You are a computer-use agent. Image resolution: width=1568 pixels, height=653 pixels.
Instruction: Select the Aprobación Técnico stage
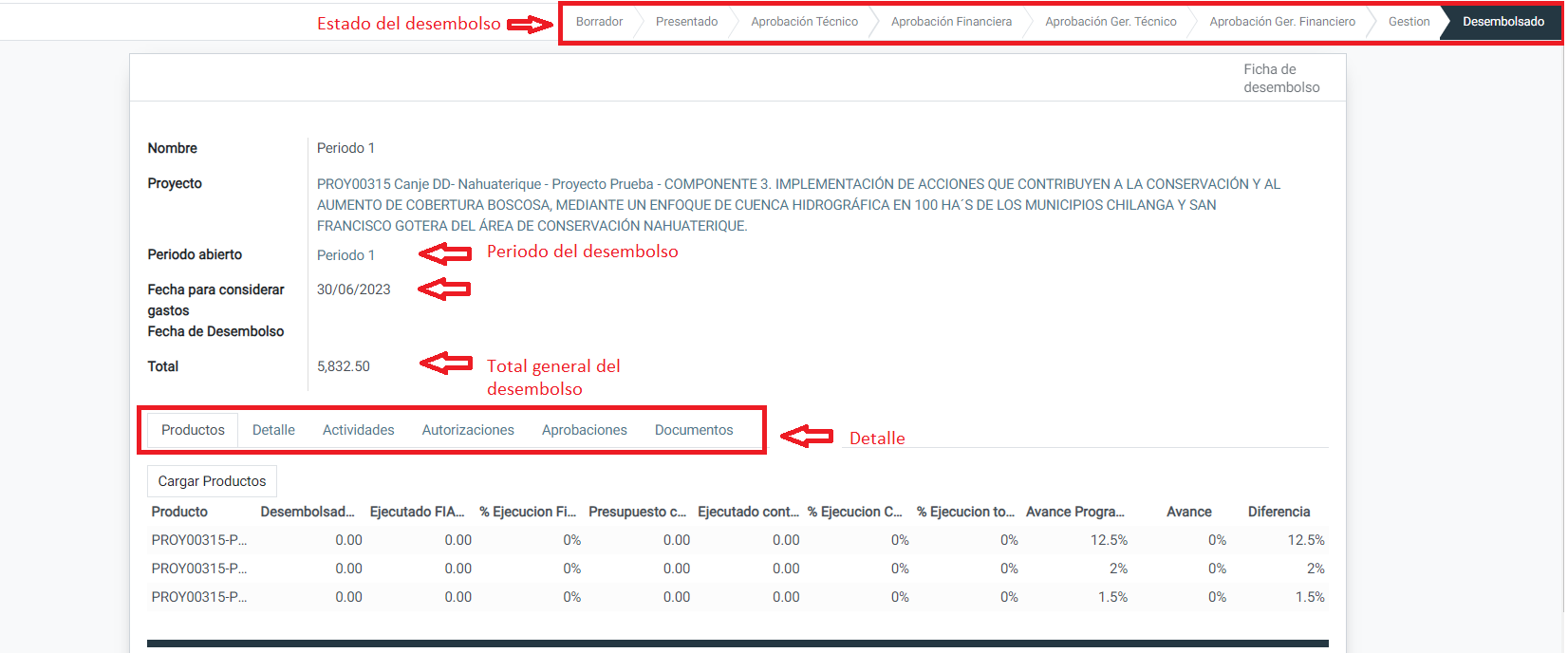[804, 22]
